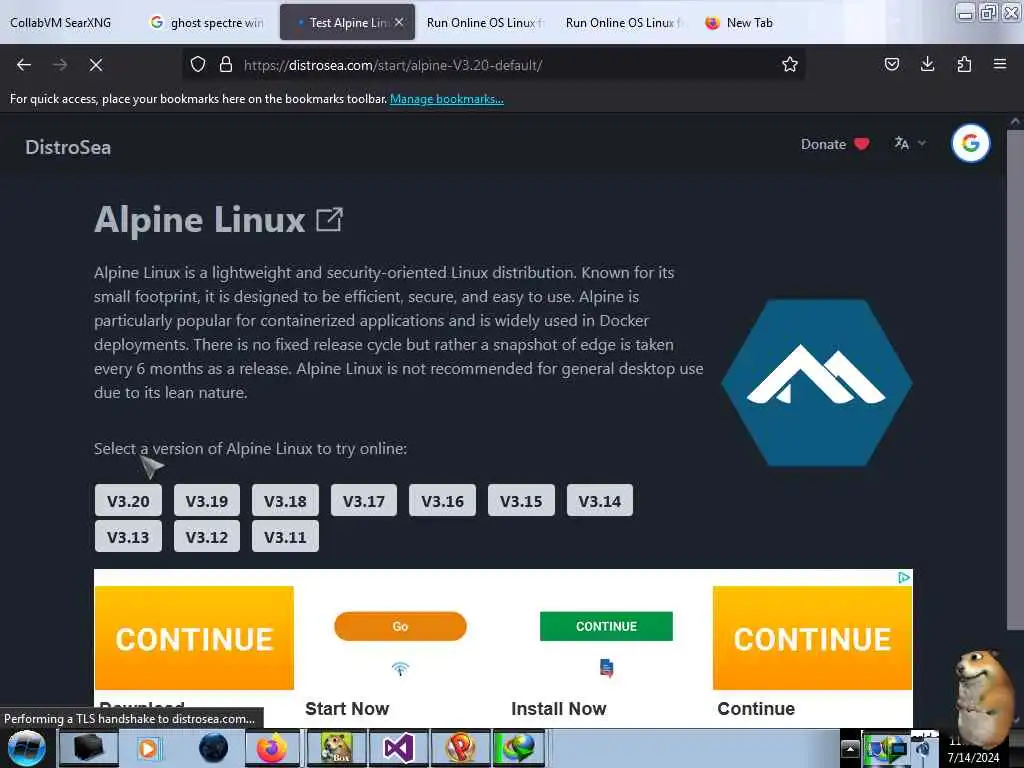This screenshot has height=768, width=1024.
Task: Open the Firefox downloads panel
Action: pos(927,65)
